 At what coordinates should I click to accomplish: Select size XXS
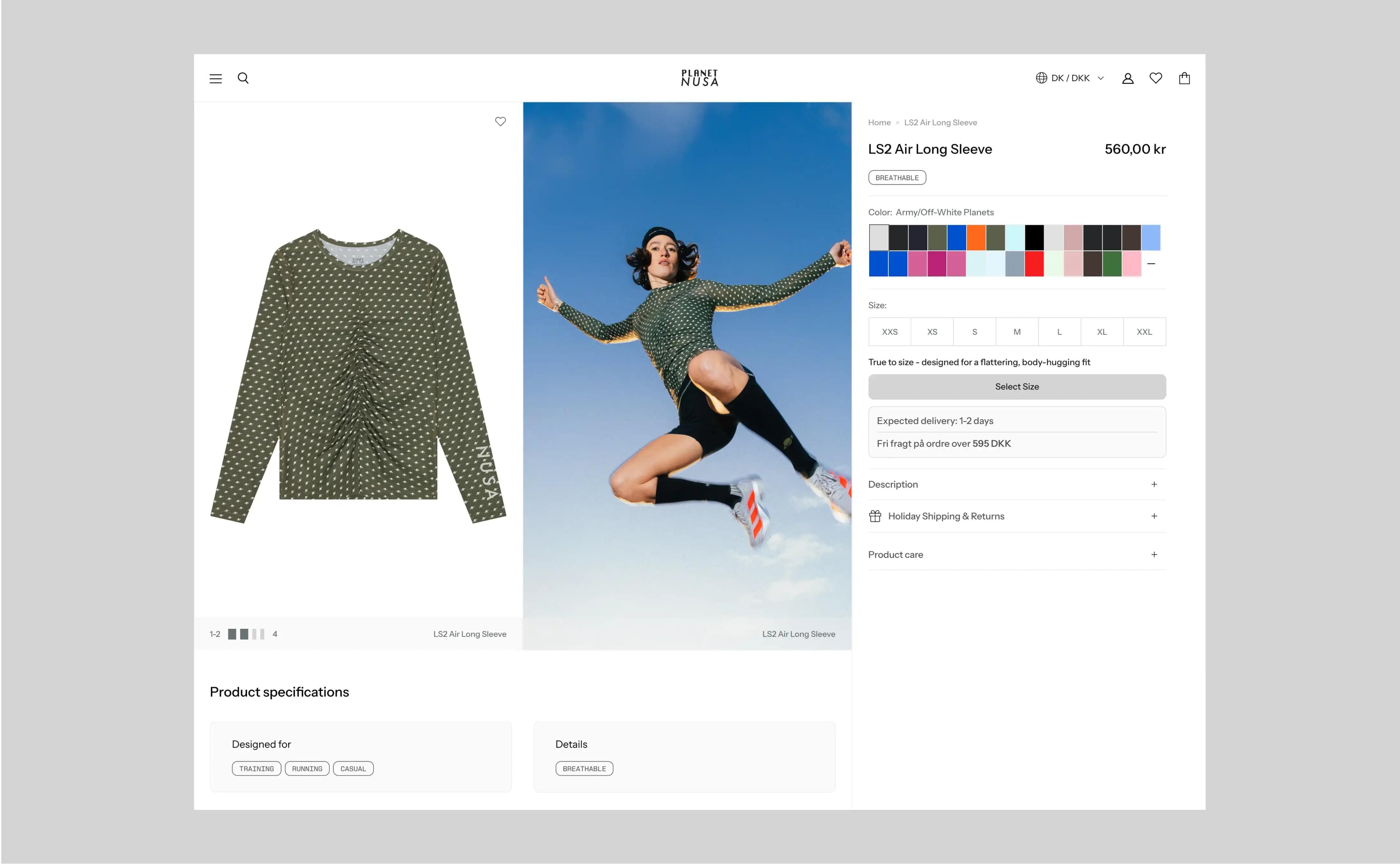pos(890,332)
